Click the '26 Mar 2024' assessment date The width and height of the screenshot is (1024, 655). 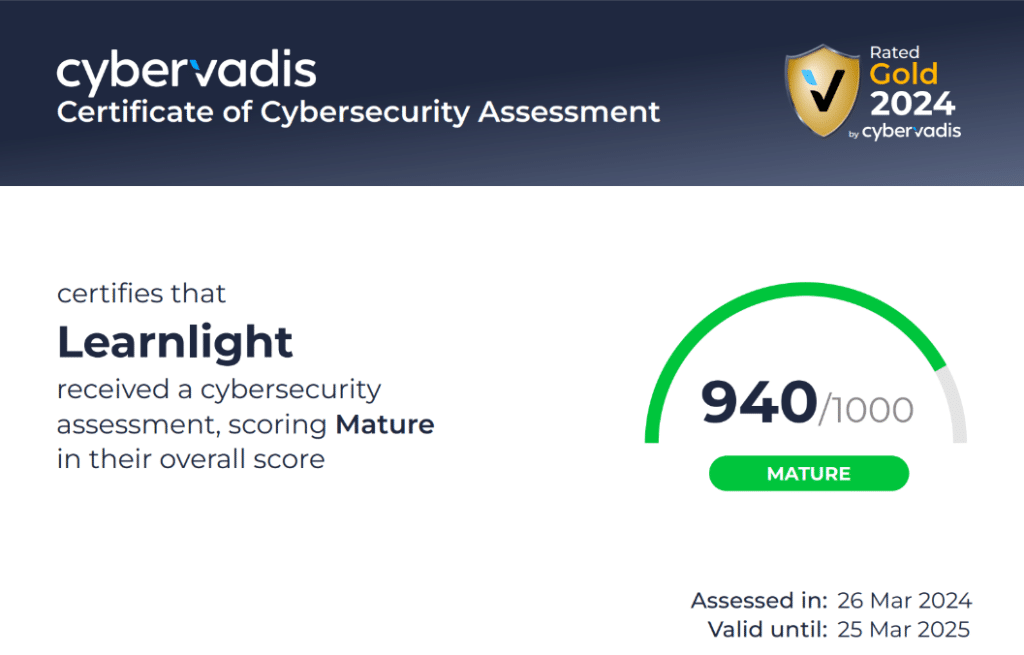904,600
